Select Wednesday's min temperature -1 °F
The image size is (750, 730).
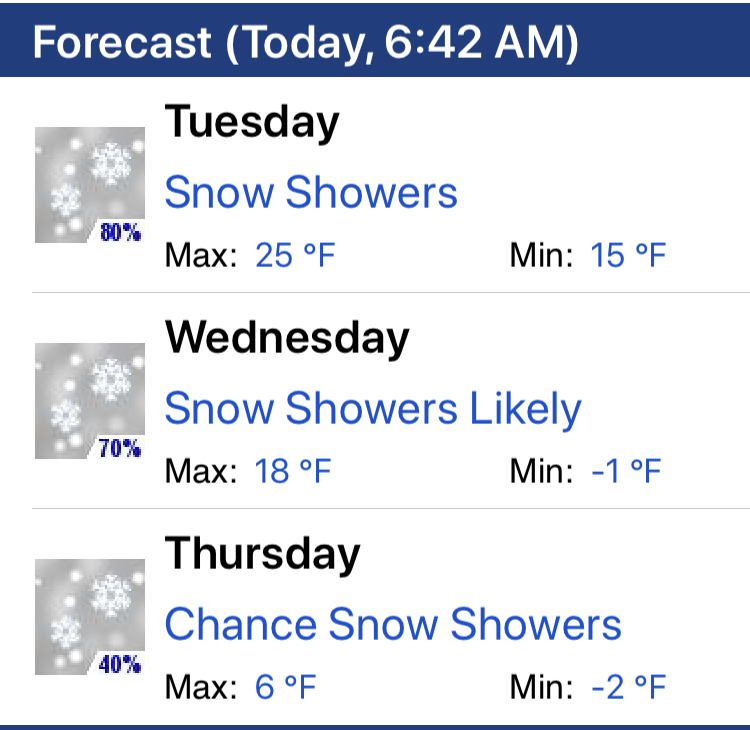[x=626, y=471]
